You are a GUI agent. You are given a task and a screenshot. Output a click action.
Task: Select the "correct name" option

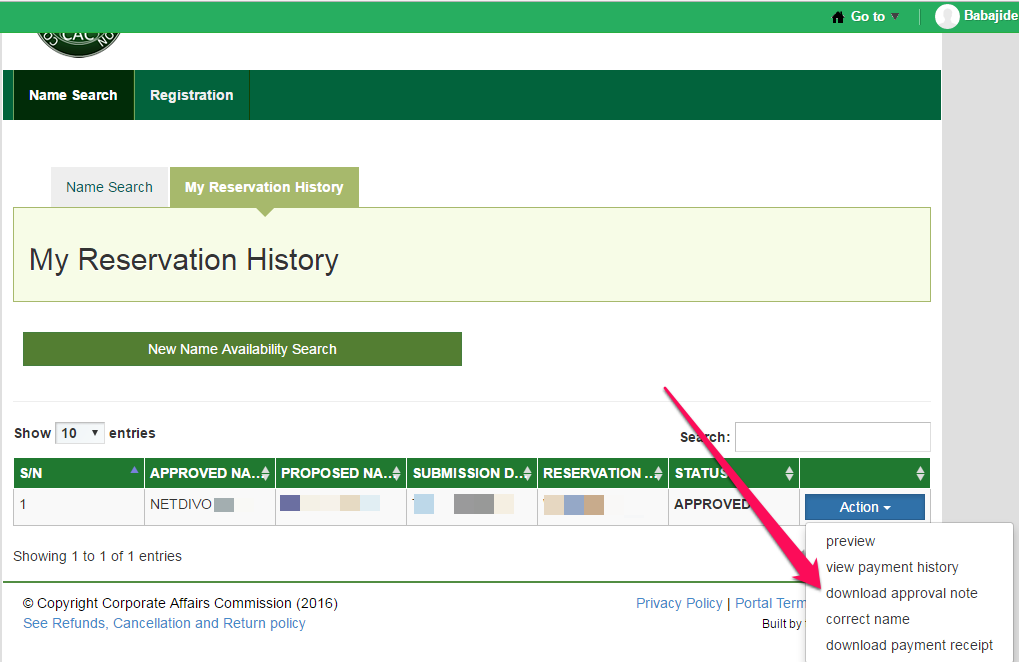pyautogui.click(x=868, y=618)
